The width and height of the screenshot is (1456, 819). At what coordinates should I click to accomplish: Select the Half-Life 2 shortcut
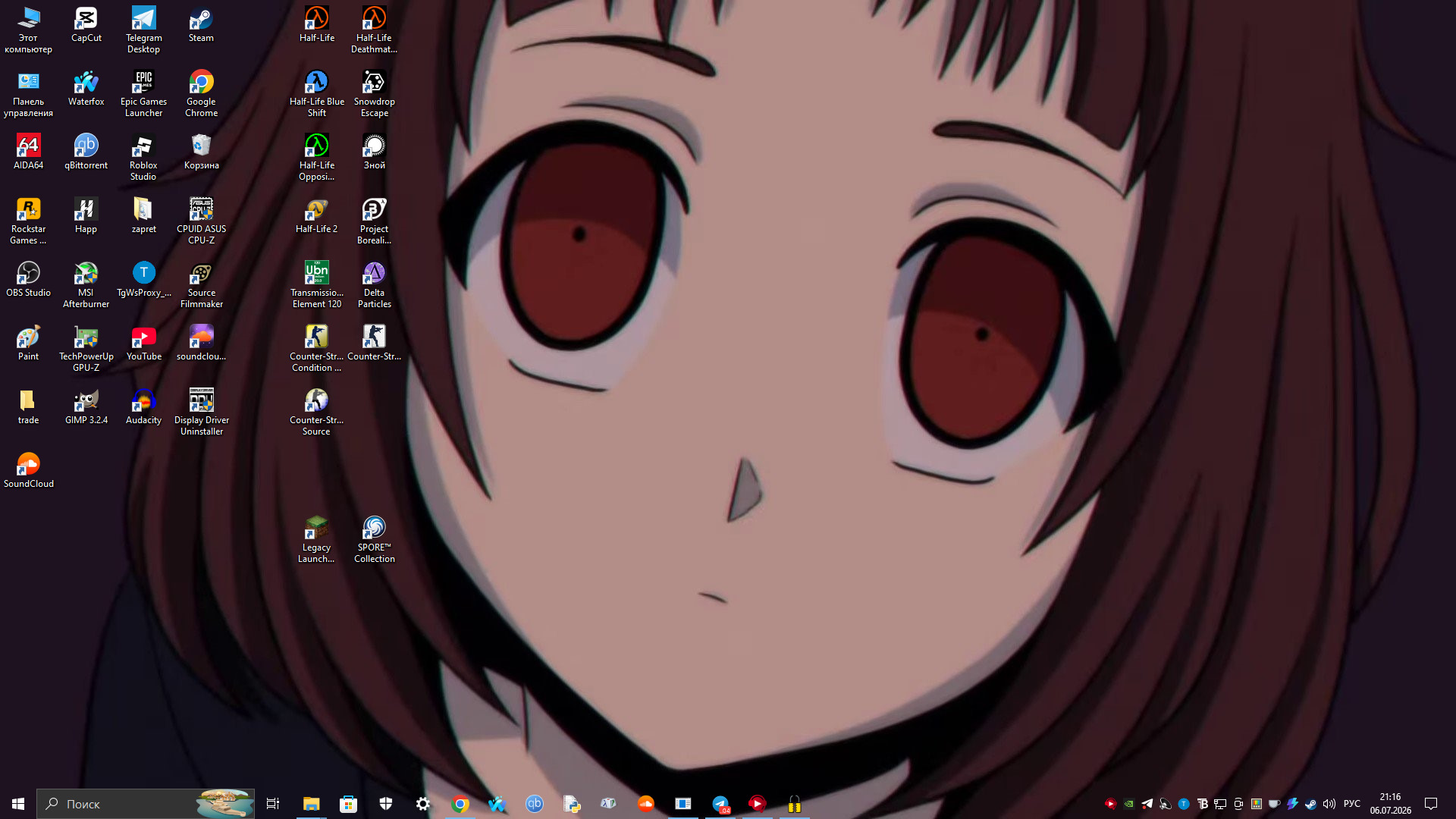tap(316, 216)
